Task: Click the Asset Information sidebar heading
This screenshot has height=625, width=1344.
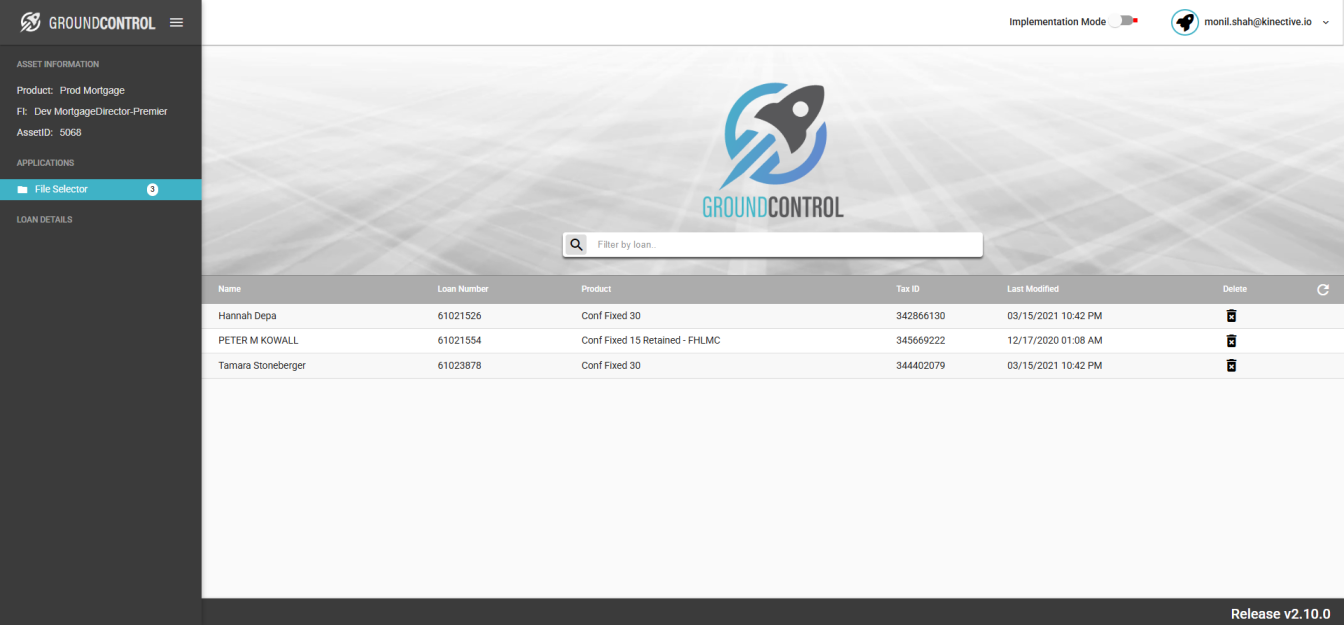Action: [x=58, y=65]
